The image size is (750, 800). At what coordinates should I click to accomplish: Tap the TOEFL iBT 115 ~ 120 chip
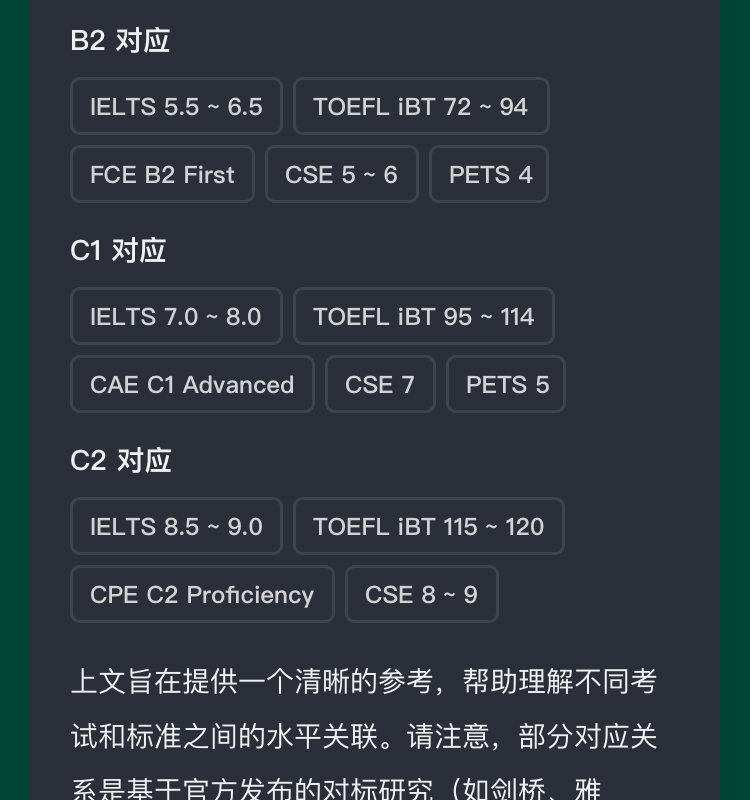pos(428,526)
